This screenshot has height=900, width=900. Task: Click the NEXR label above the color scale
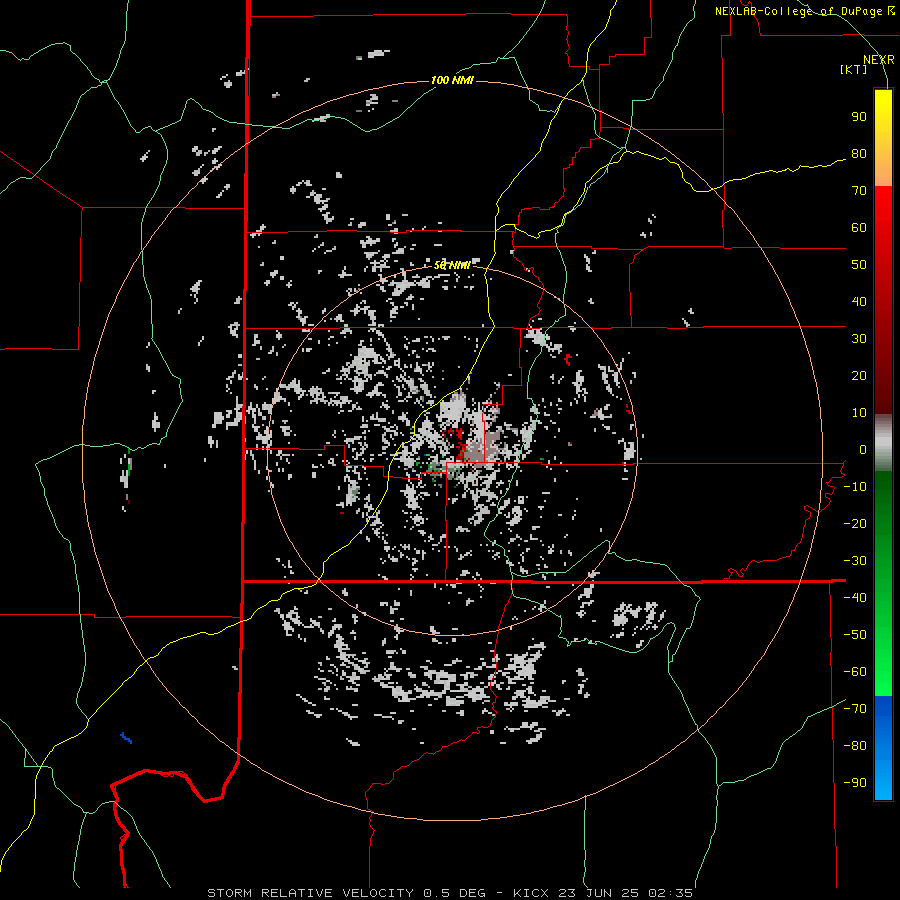(879, 60)
